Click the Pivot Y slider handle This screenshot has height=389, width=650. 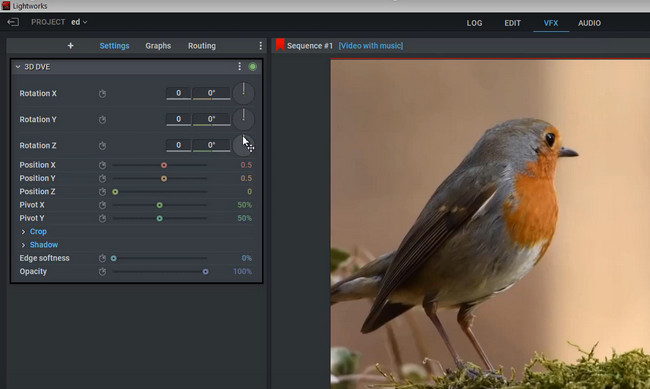(x=159, y=218)
